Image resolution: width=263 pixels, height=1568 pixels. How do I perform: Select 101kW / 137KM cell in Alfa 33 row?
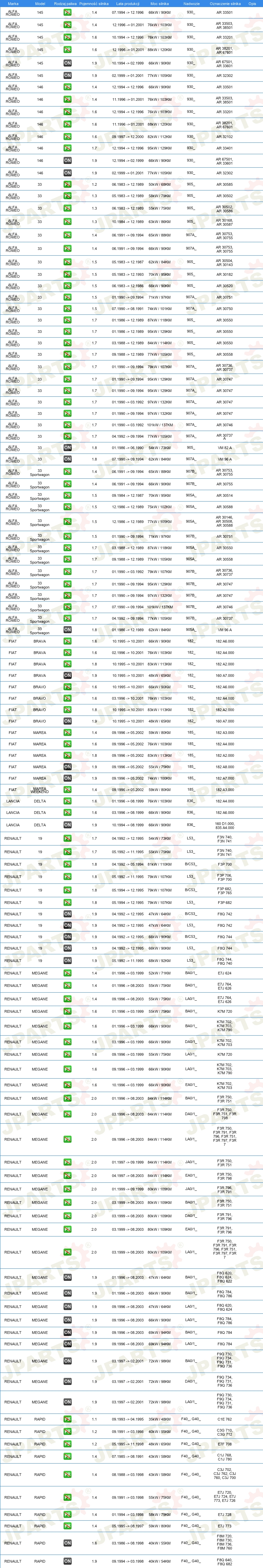[159, 425]
